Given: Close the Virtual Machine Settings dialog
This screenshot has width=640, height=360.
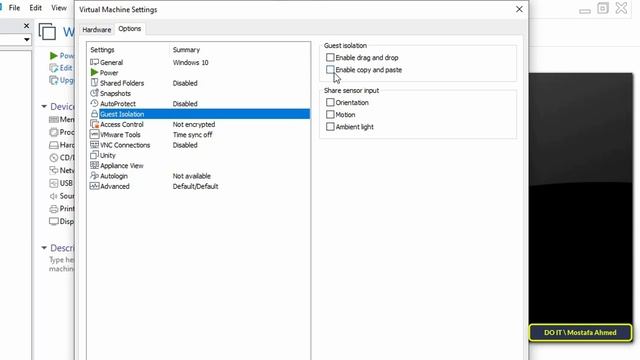Looking at the screenshot, I should pyautogui.click(x=519, y=9).
